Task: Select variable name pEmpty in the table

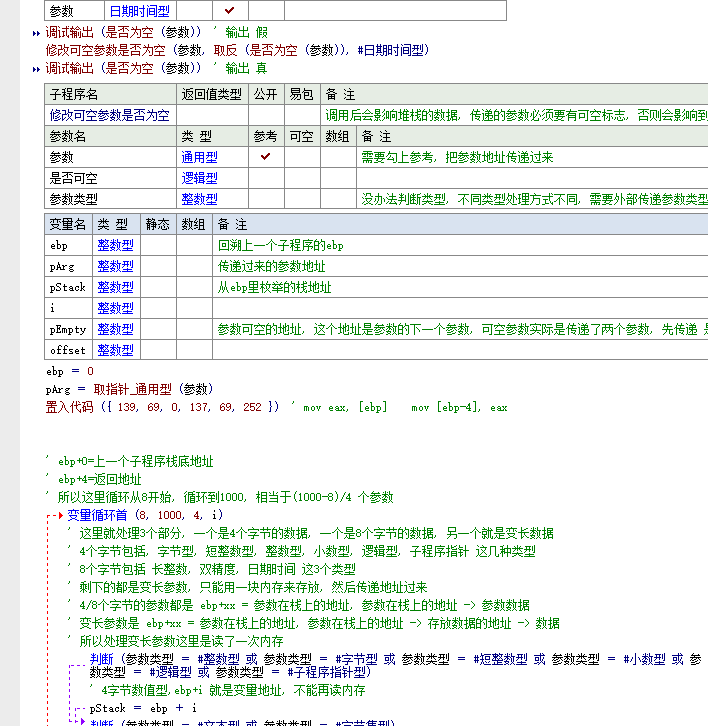Action: (x=68, y=330)
